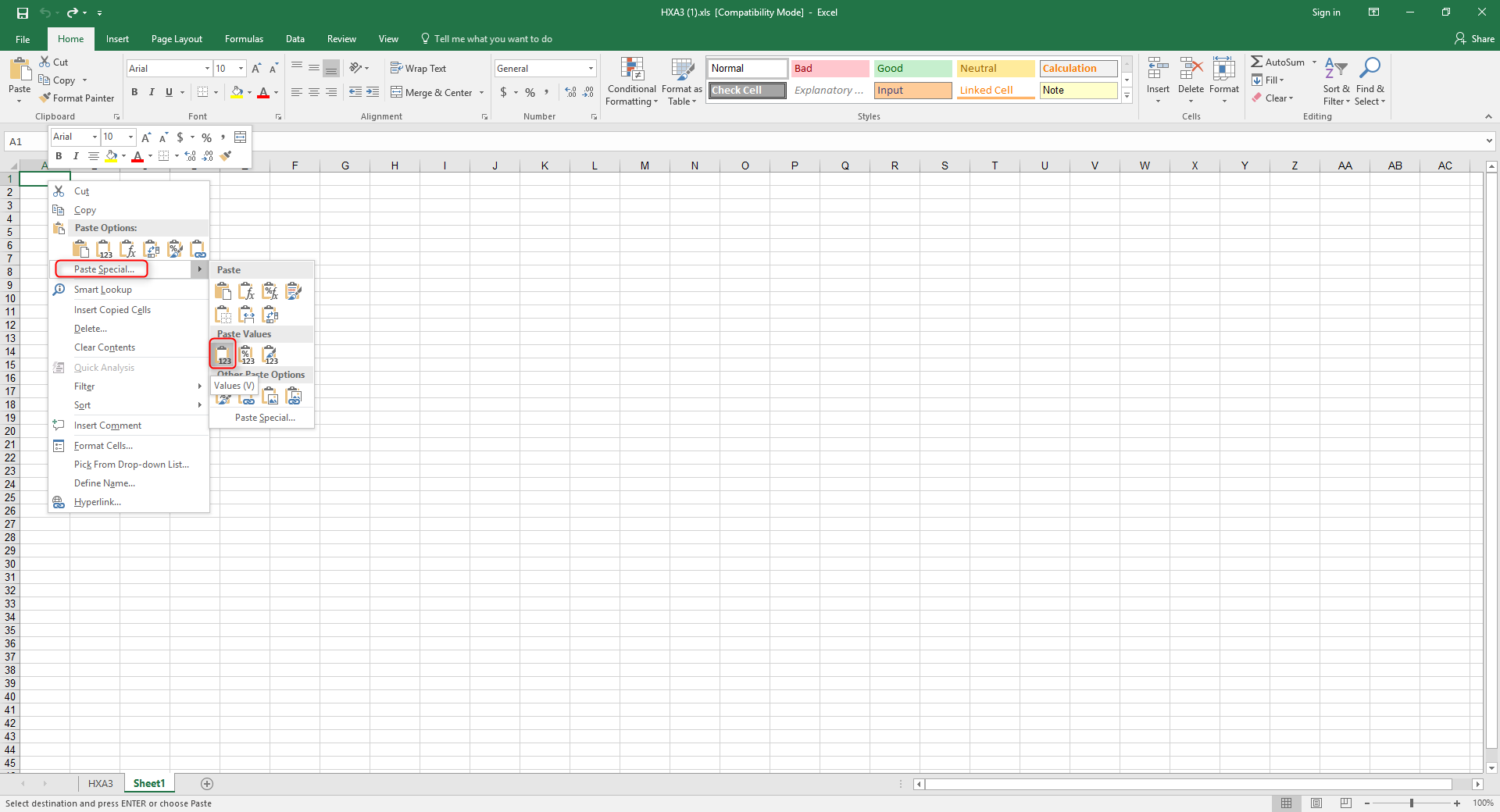The height and width of the screenshot is (812, 1500).
Task: Click the zoom slider handle
Action: 1412,803
